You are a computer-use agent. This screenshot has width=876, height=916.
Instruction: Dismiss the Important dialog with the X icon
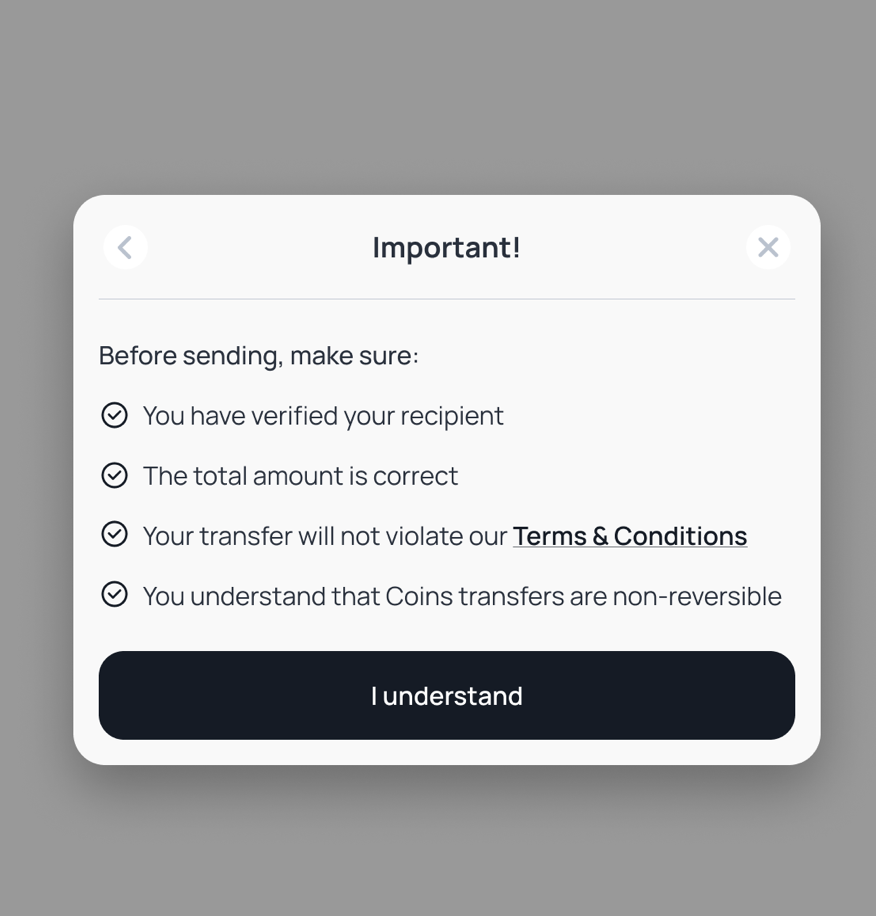pos(768,248)
